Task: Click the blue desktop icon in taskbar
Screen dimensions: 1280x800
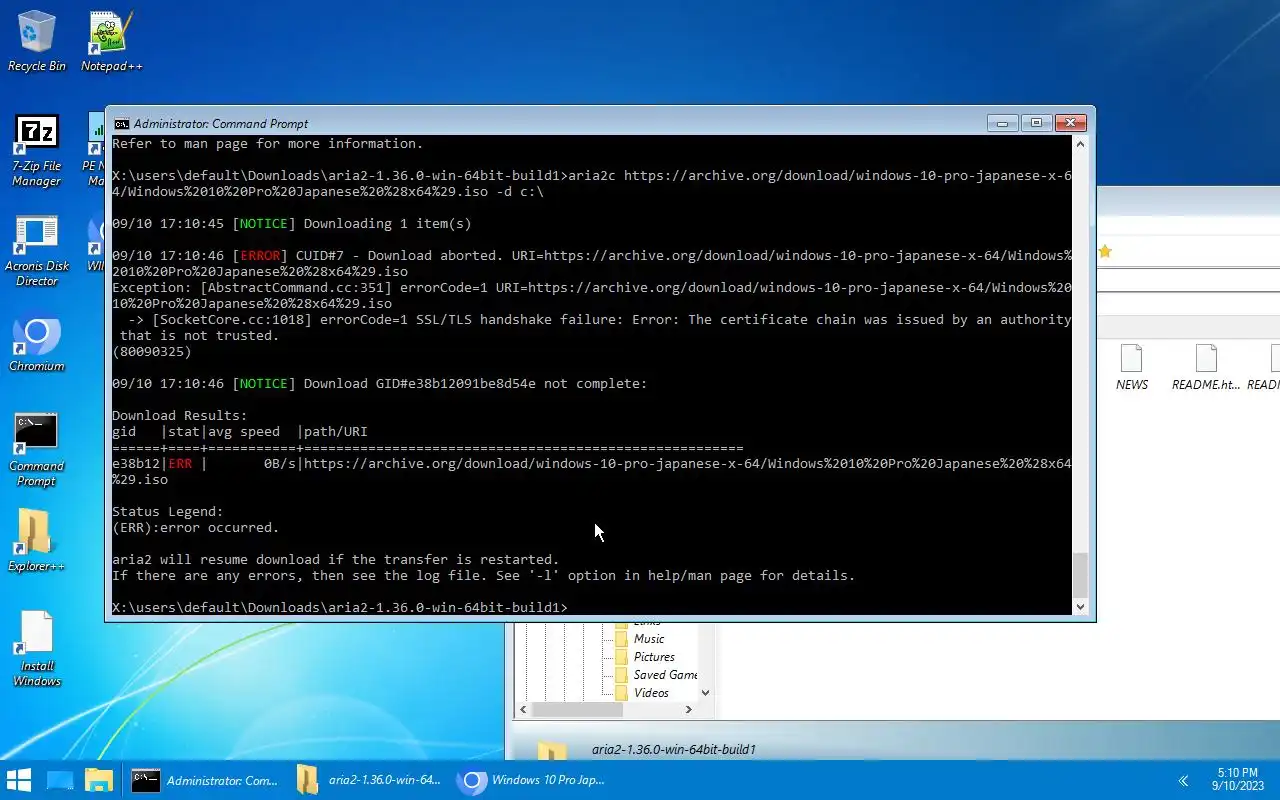Action: click(60, 780)
